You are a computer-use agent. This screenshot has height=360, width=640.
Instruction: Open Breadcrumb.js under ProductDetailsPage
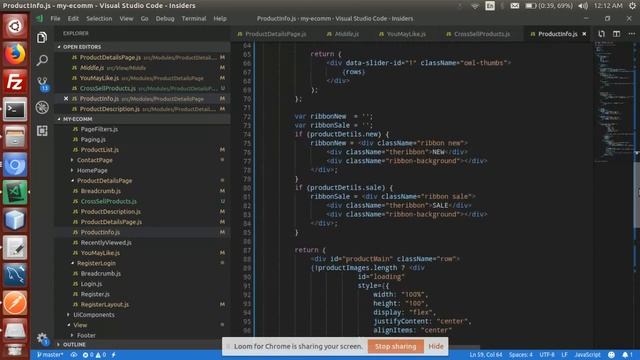pos(100,191)
